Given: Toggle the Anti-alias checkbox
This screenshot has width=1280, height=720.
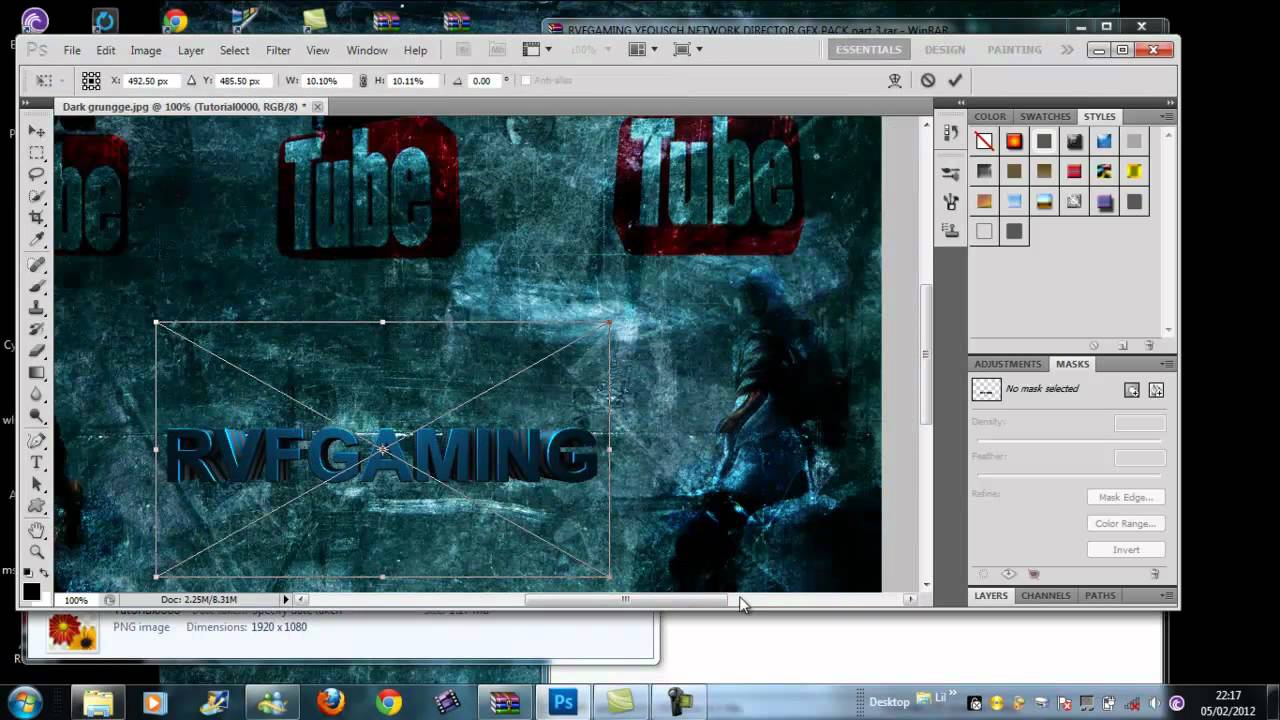Looking at the screenshot, I should click(526, 81).
